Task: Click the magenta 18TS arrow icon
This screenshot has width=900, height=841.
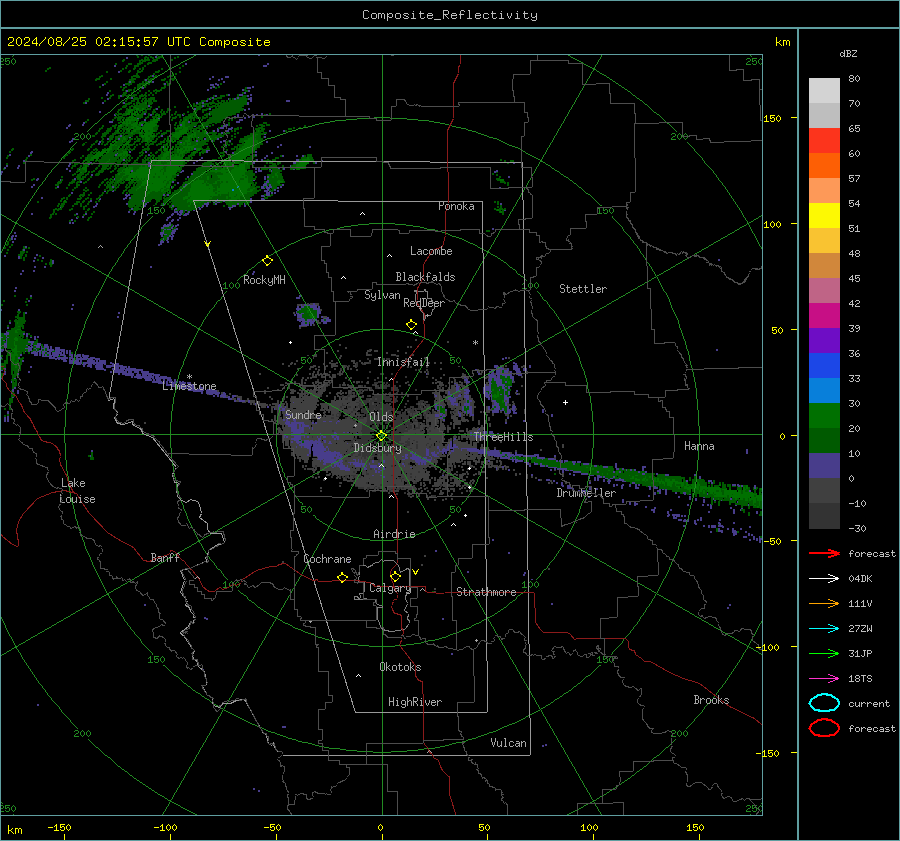Action: click(x=824, y=679)
